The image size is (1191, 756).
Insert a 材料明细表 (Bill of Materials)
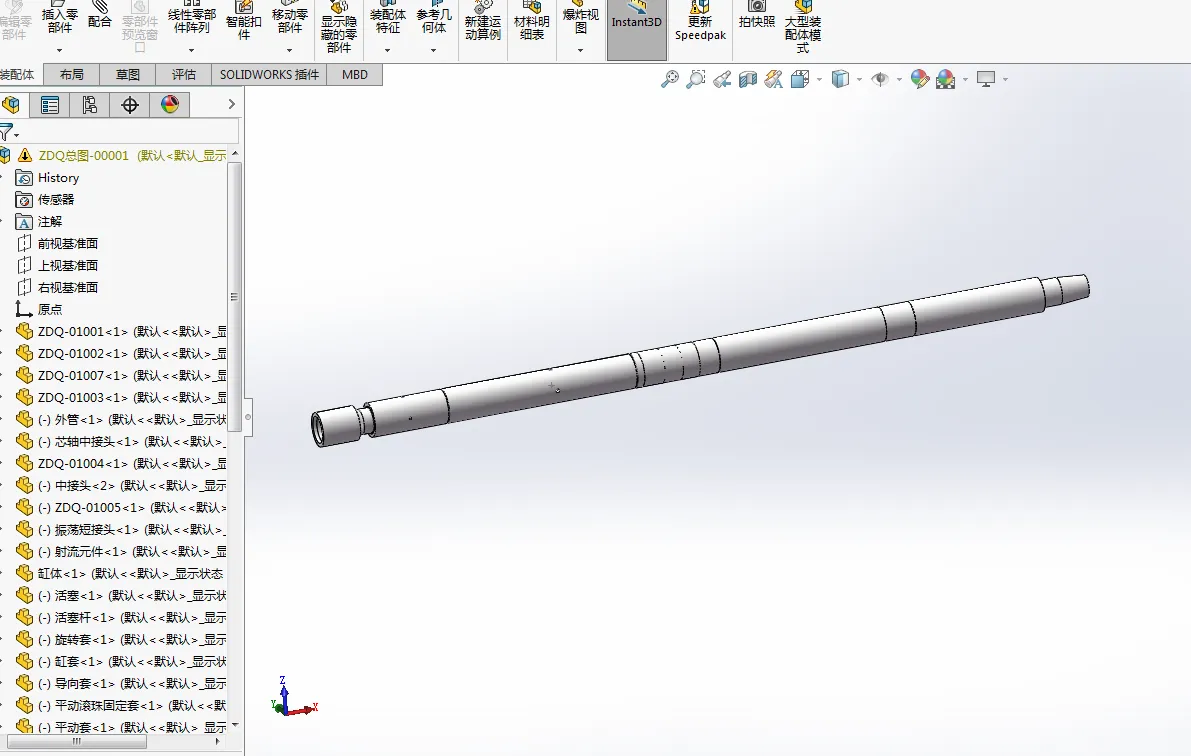532,21
